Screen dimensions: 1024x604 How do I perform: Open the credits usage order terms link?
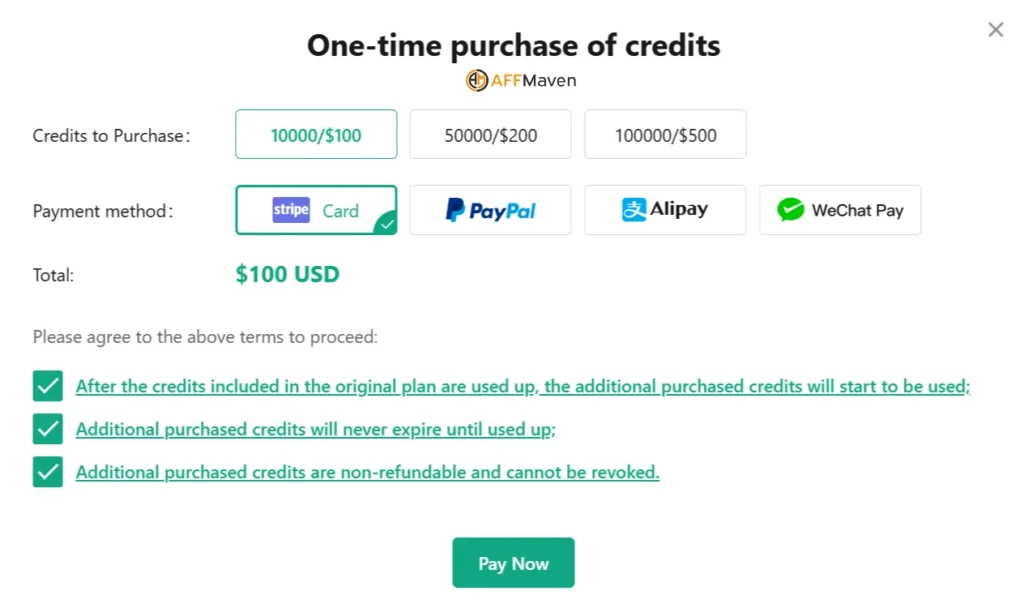(x=522, y=386)
